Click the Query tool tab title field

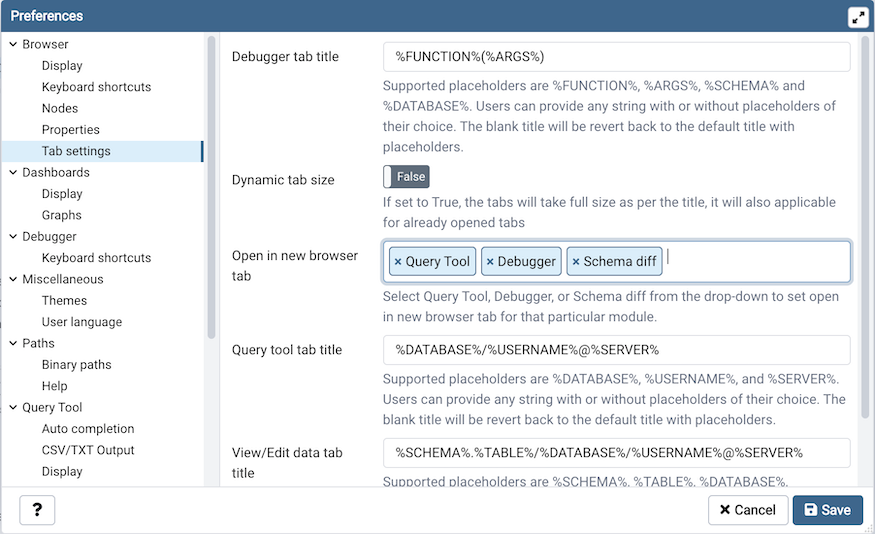coord(617,350)
